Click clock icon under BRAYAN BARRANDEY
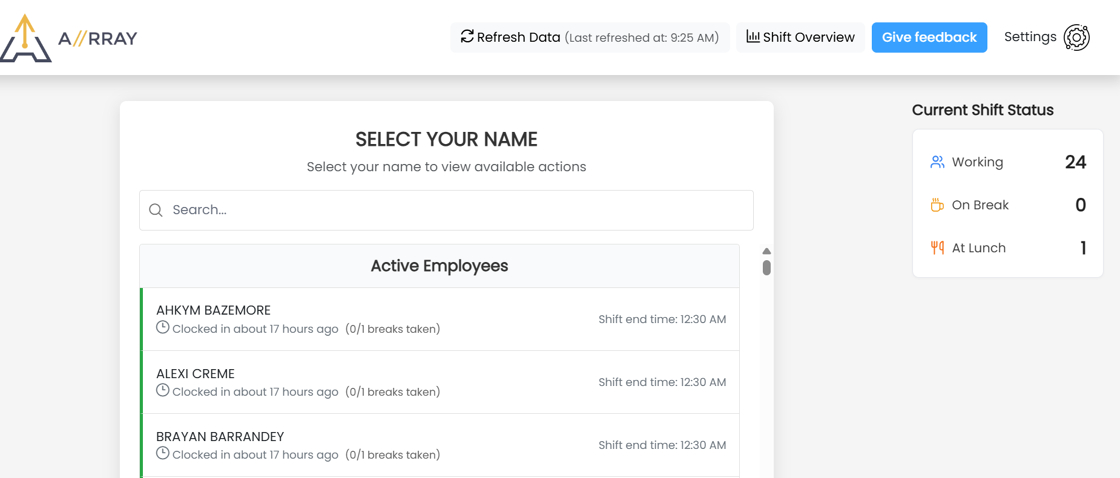This screenshot has width=1120, height=478. (x=163, y=454)
